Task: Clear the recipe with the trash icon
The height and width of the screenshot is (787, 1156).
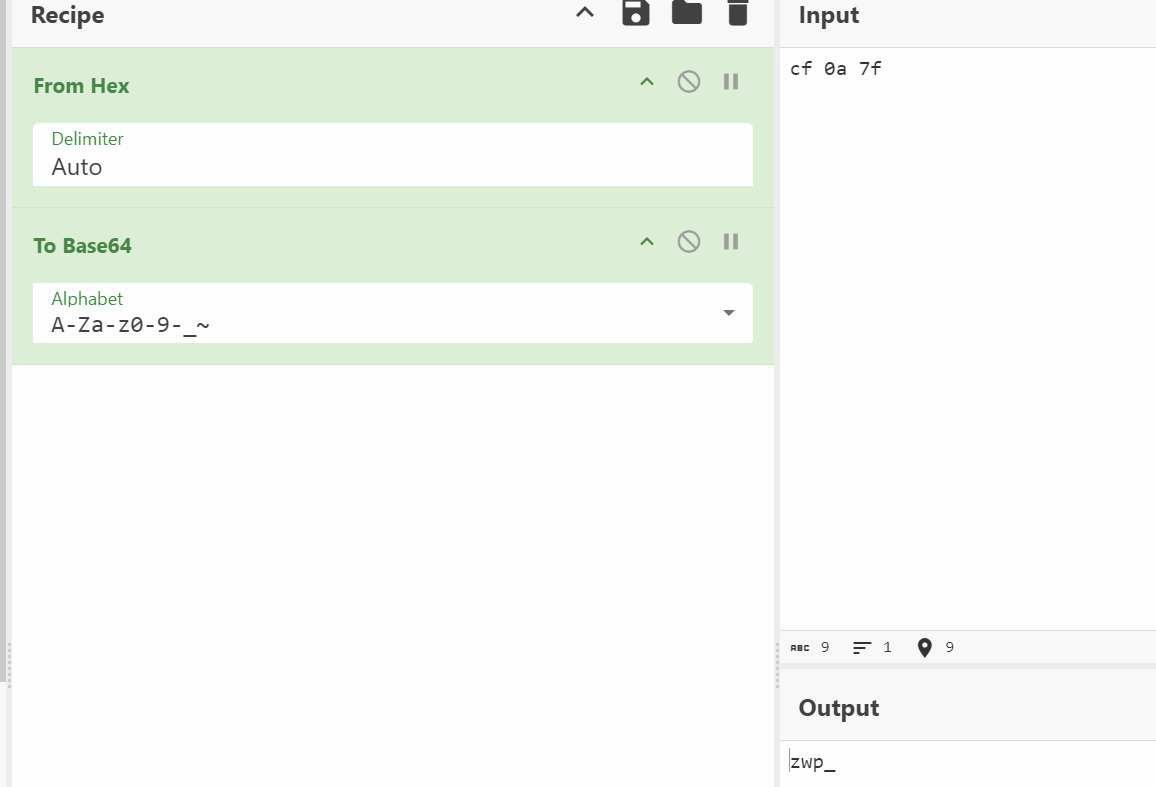Action: click(737, 13)
